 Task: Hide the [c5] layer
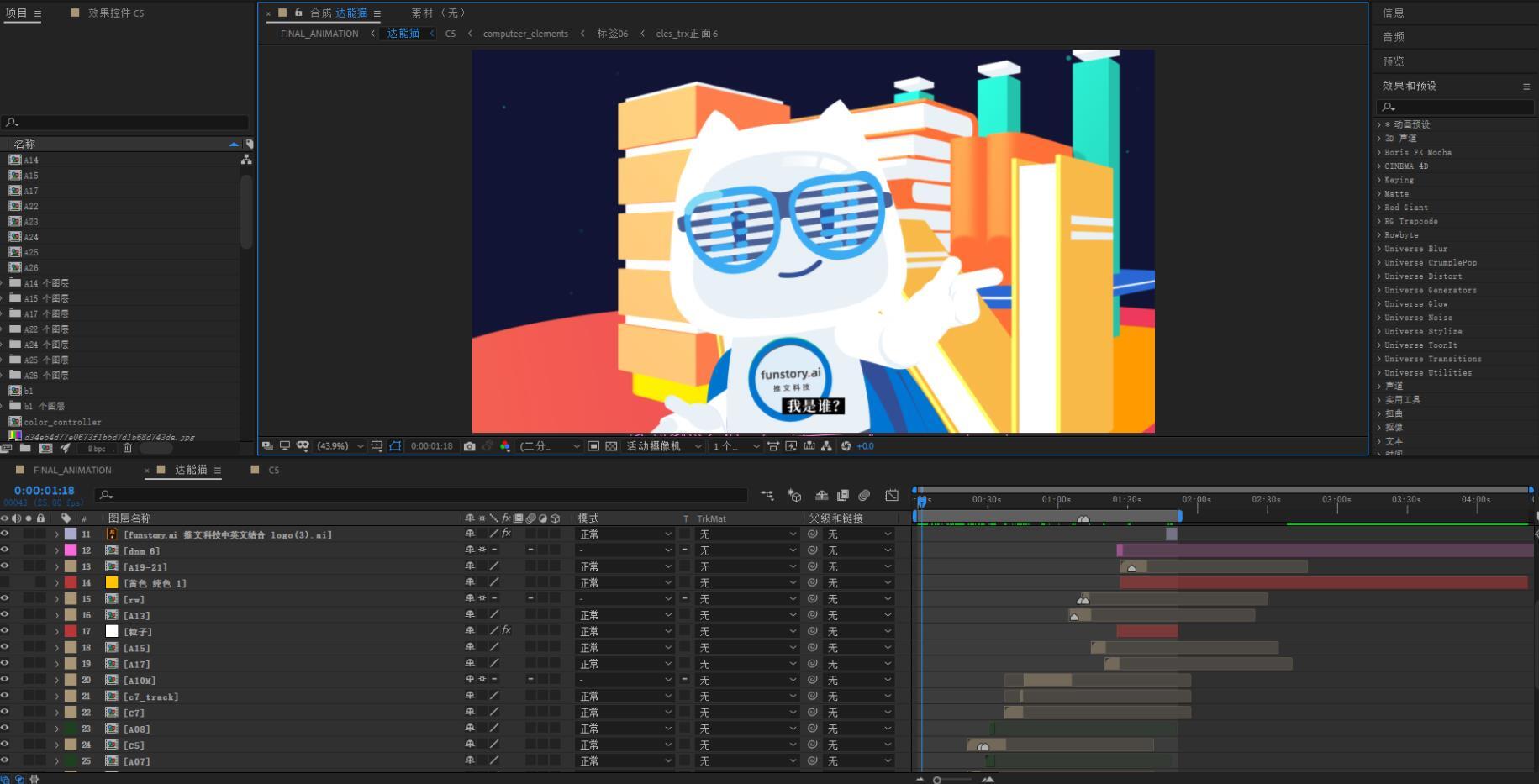tap(5, 745)
